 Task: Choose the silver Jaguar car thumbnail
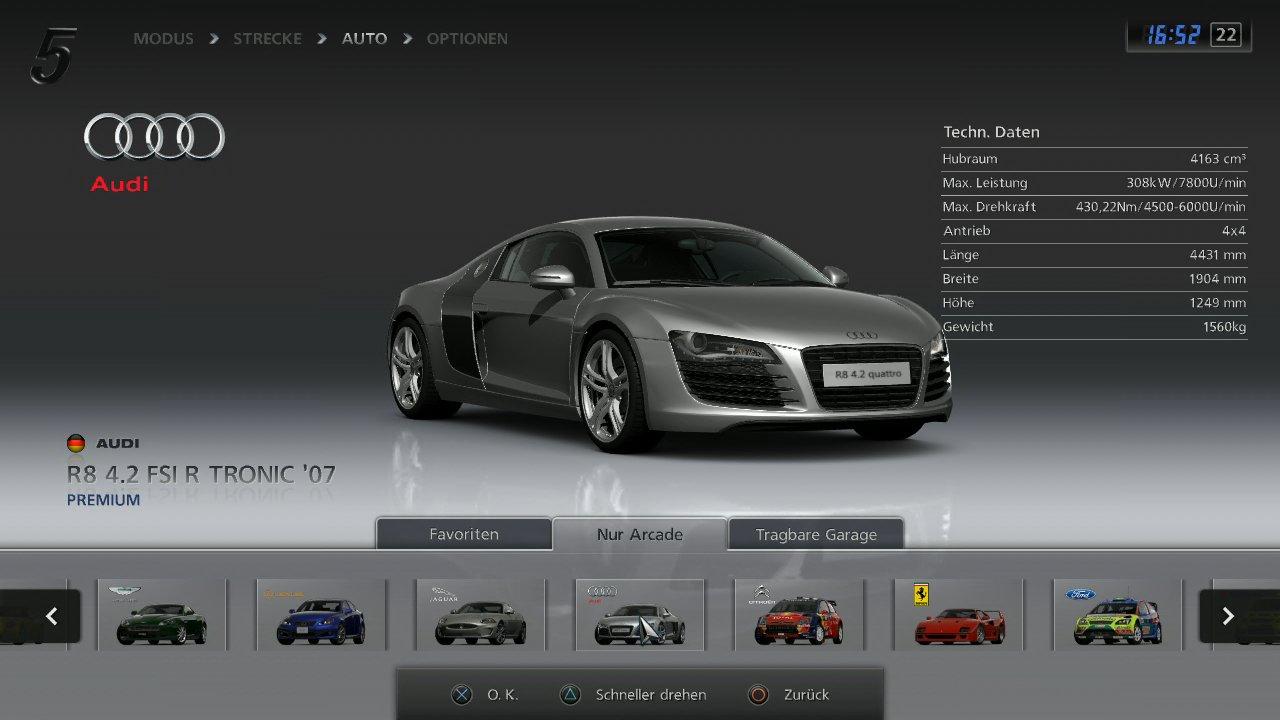tap(481, 615)
